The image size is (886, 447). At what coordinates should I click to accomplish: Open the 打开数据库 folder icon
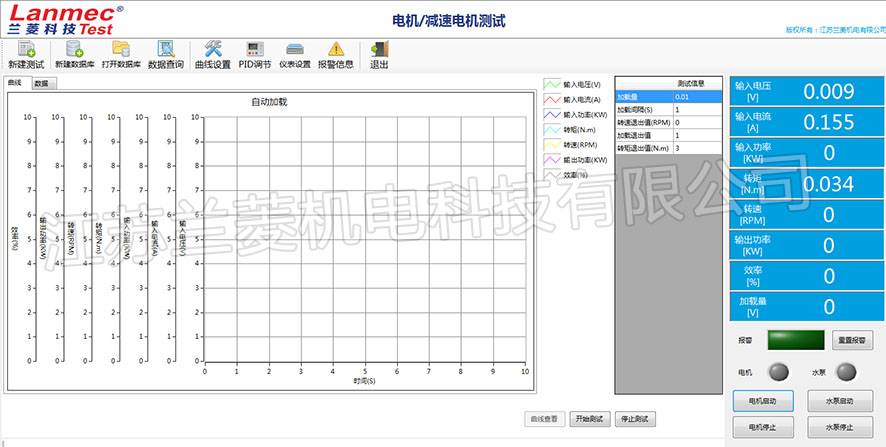point(121,49)
